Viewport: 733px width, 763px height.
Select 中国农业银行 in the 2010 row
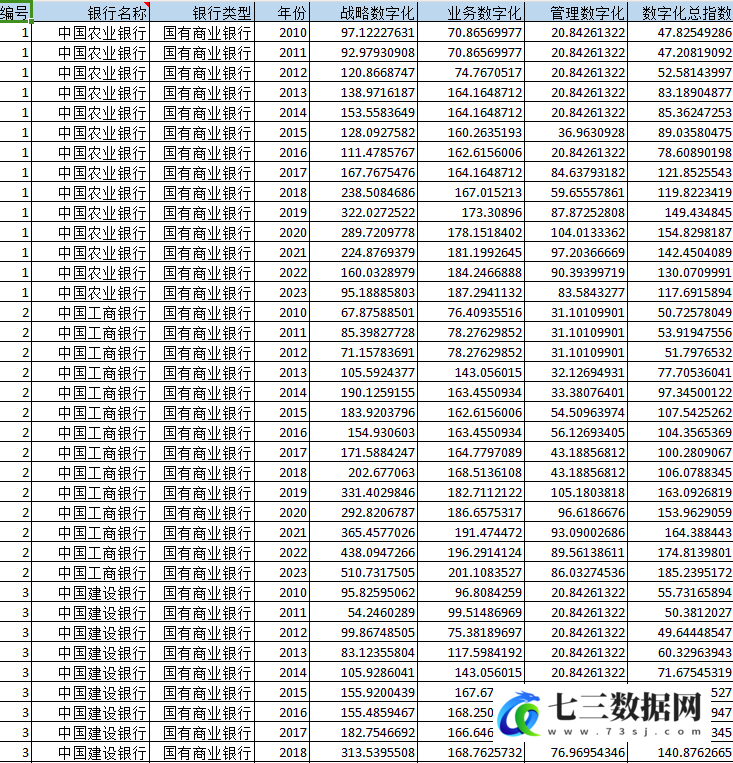[x=91, y=32]
